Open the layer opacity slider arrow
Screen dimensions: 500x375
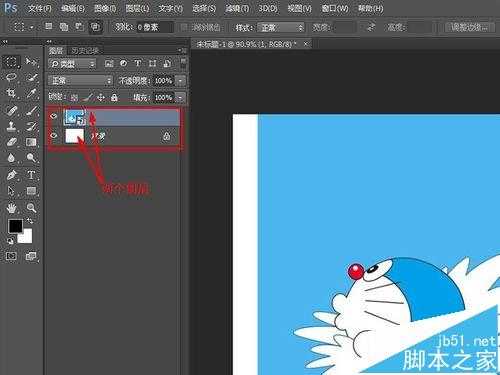coord(180,80)
